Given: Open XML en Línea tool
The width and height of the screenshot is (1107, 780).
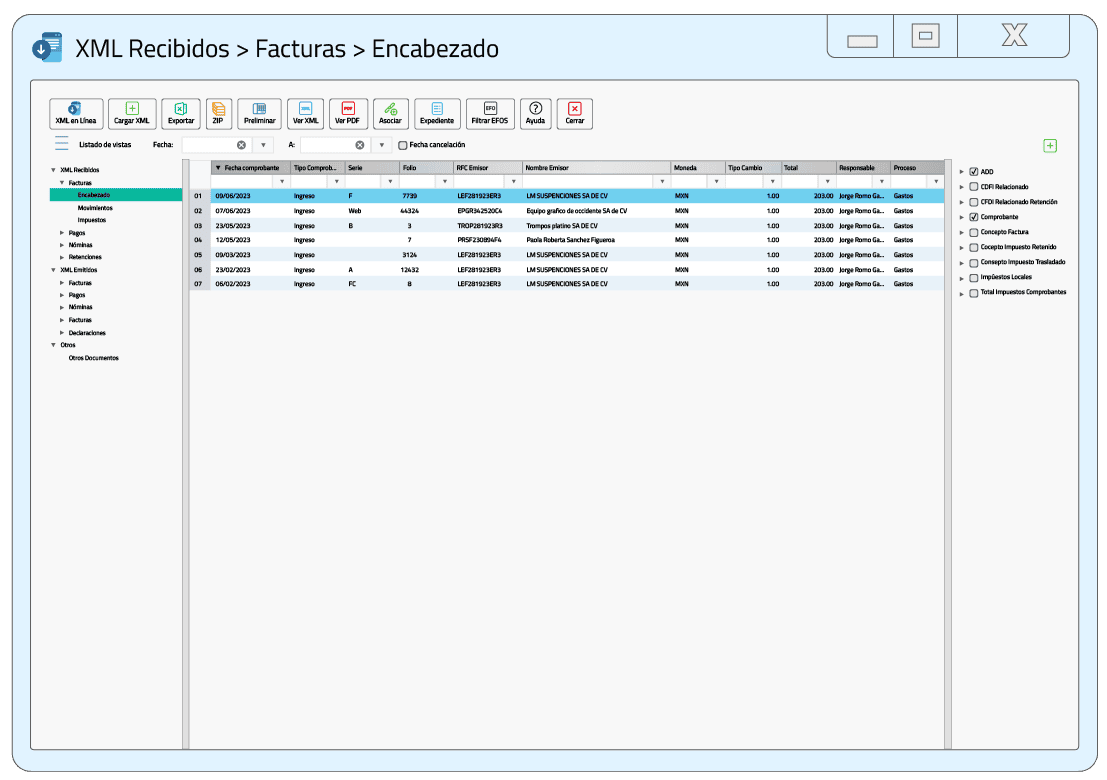Looking at the screenshot, I should 76,113.
